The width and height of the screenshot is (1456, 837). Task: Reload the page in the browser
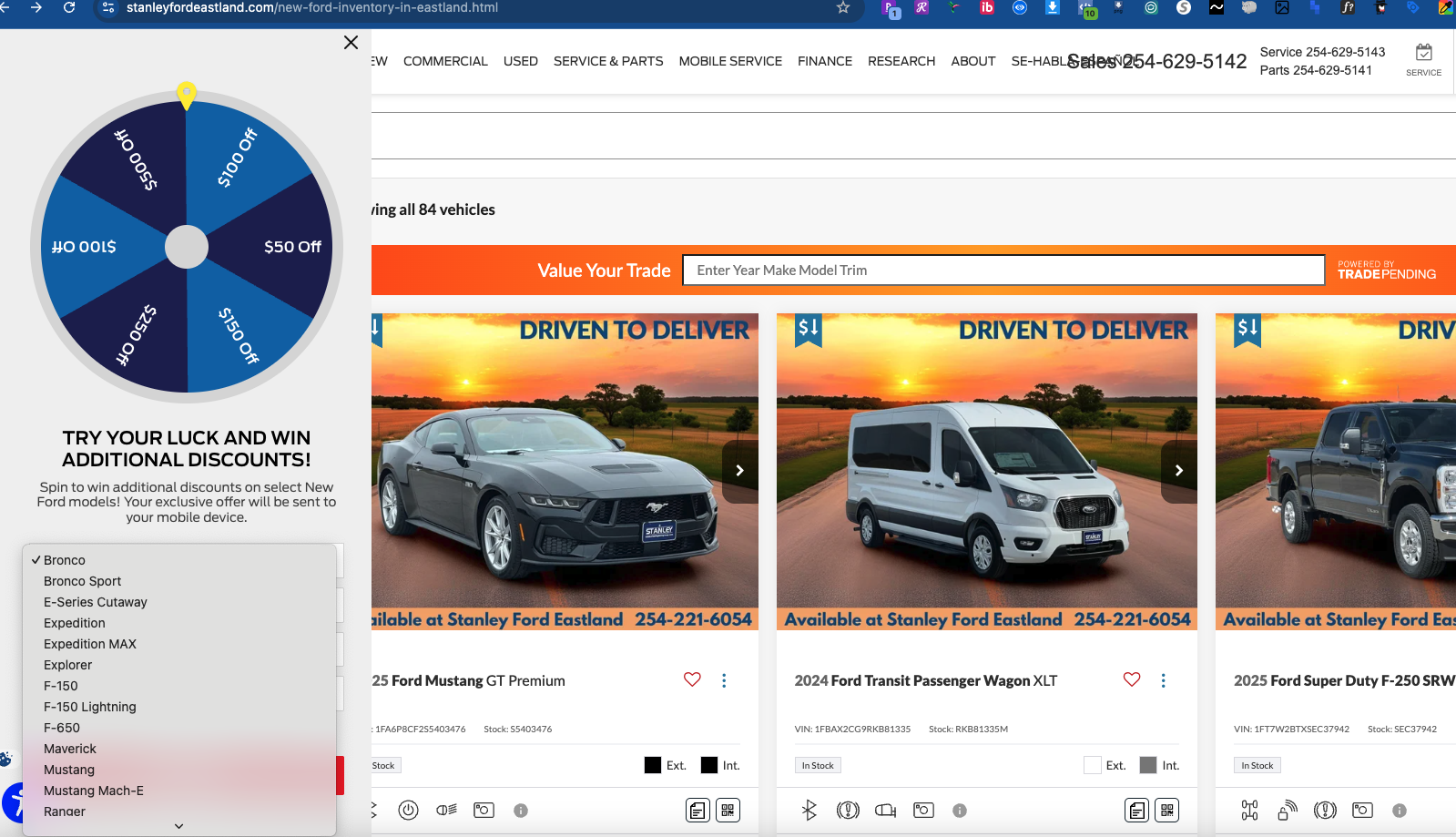point(69,7)
